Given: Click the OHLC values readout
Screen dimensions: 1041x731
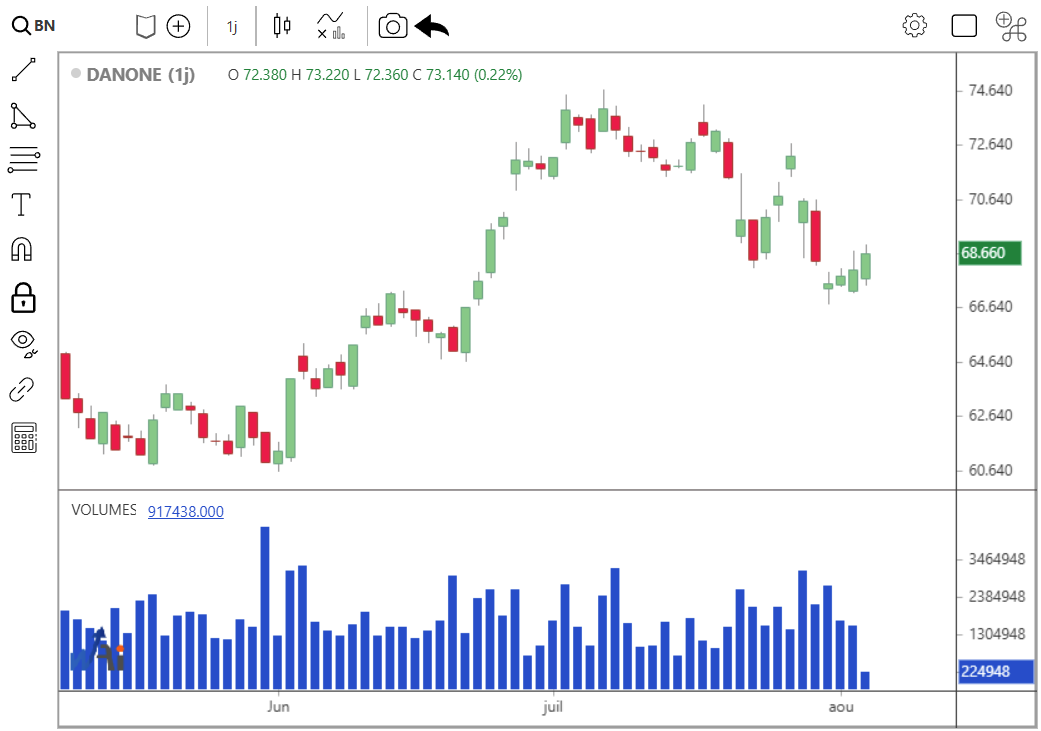Looking at the screenshot, I should pos(375,74).
